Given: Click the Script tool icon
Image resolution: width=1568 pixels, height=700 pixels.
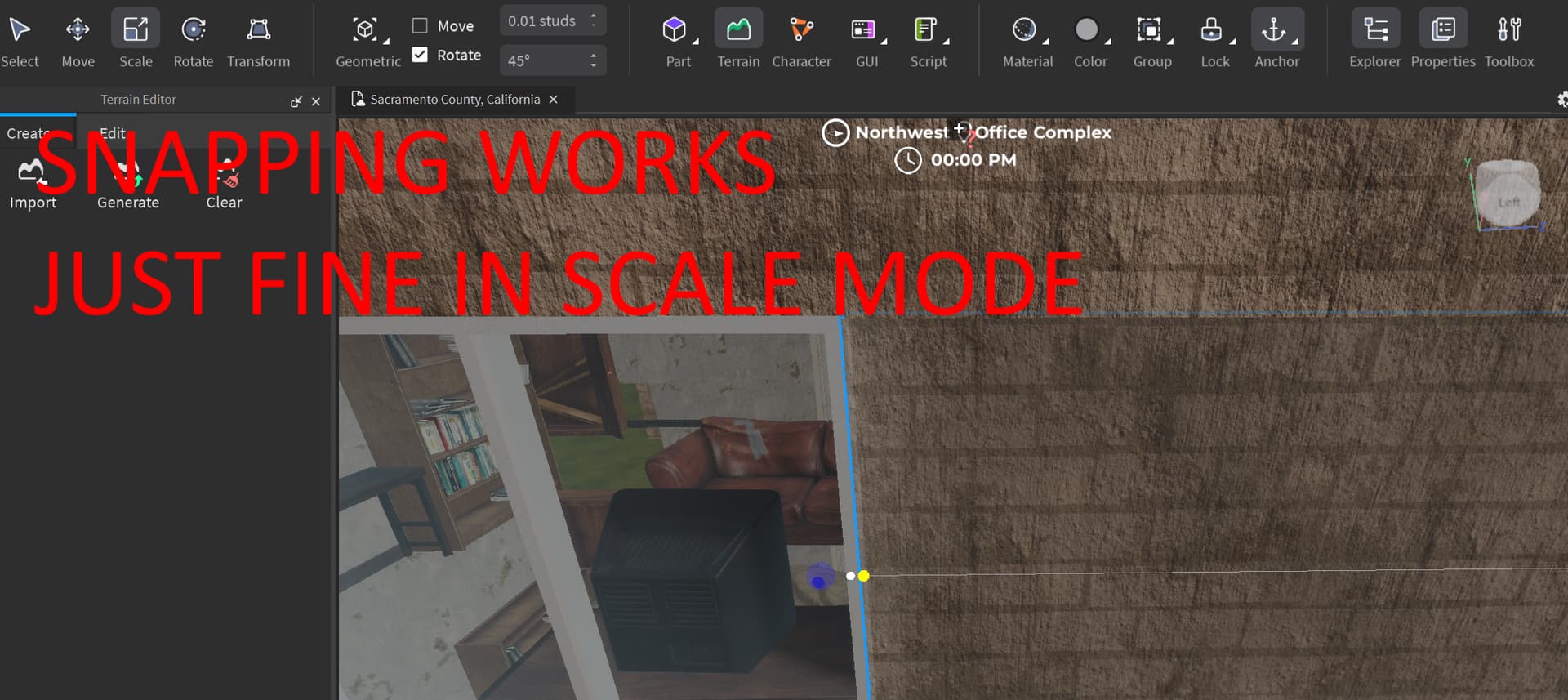Looking at the screenshot, I should click(925, 30).
